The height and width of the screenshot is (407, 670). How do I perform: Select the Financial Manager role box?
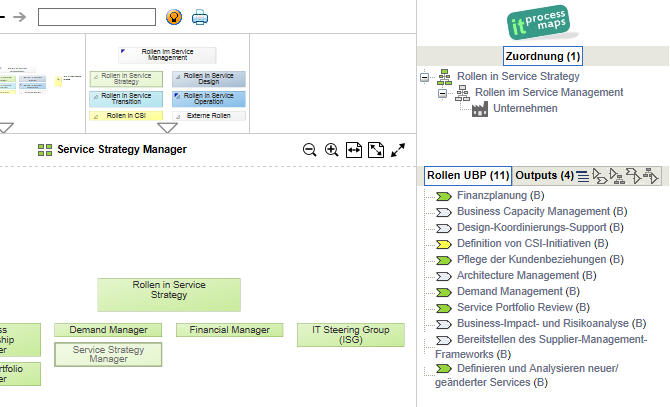[x=230, y=330]
